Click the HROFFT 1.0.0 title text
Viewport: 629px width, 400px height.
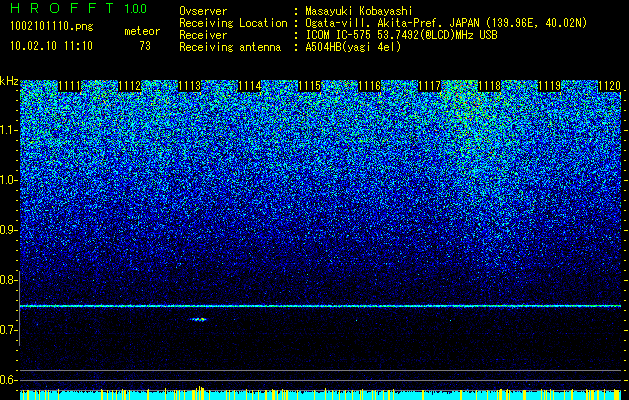(78, 8)
